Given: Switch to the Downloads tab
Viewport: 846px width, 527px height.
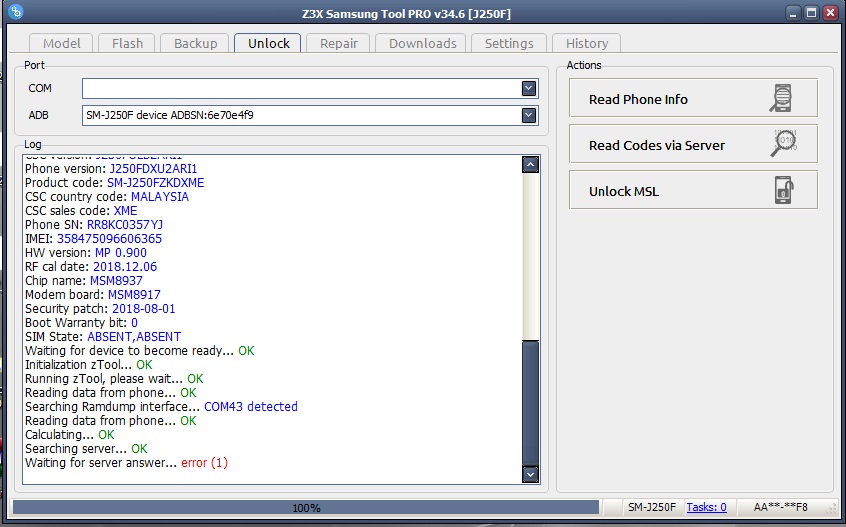Looking at the screenshot, I should coord(422,43).
